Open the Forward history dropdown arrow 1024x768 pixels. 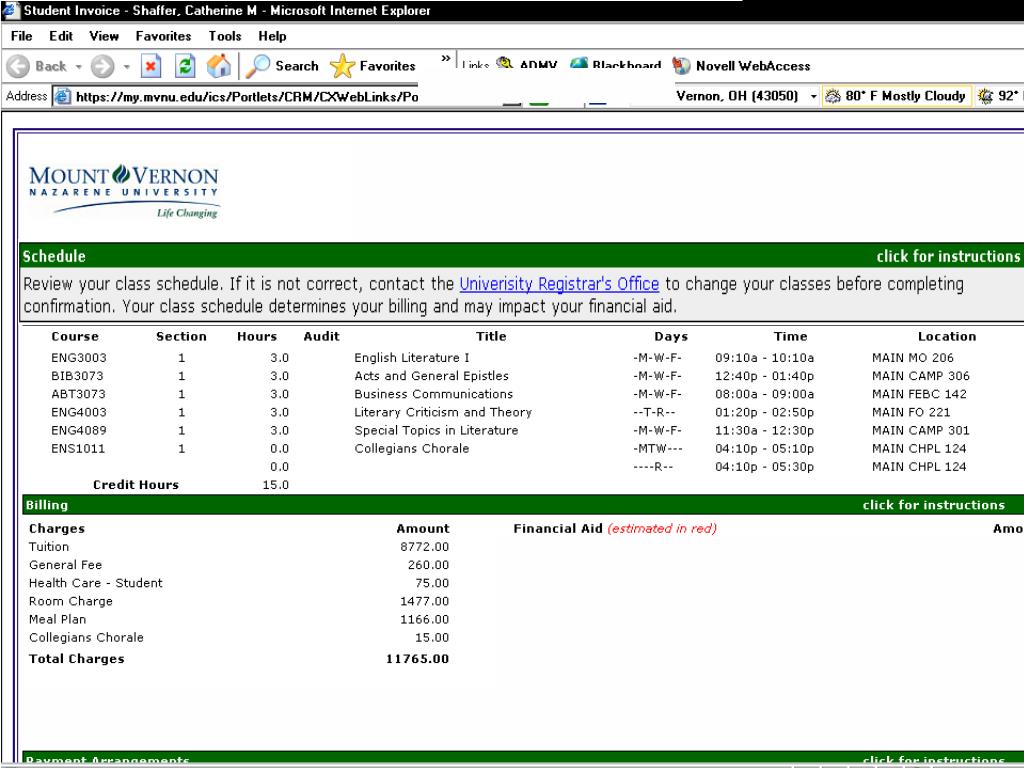coord(127,67)
